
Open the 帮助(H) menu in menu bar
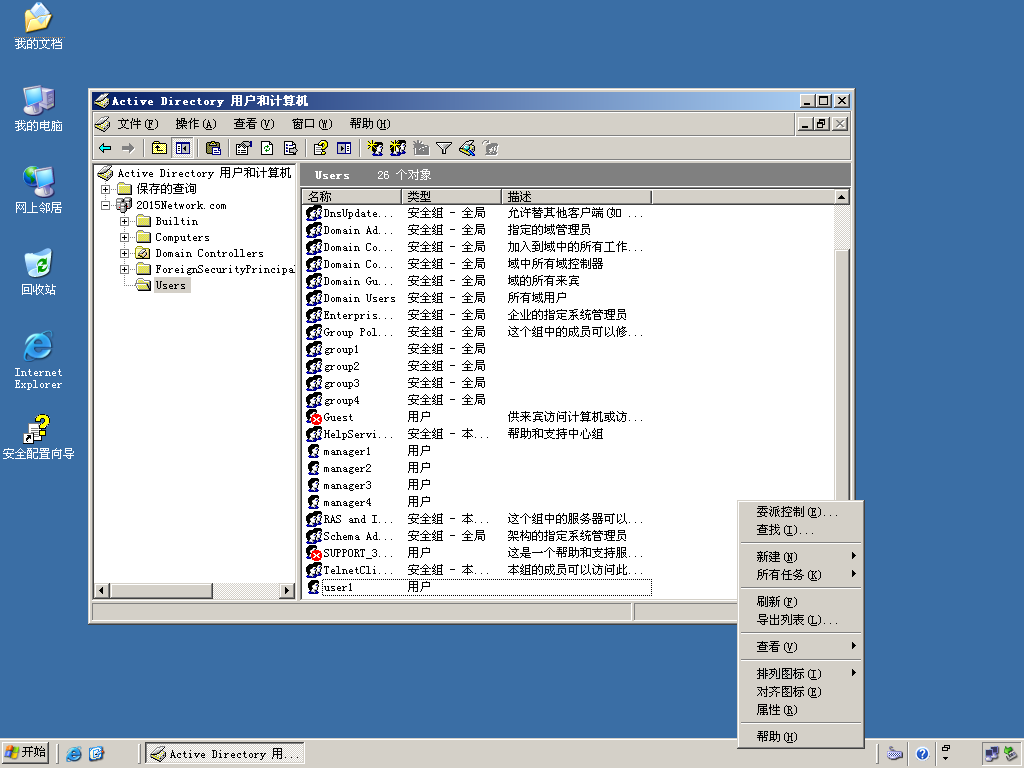370,123
